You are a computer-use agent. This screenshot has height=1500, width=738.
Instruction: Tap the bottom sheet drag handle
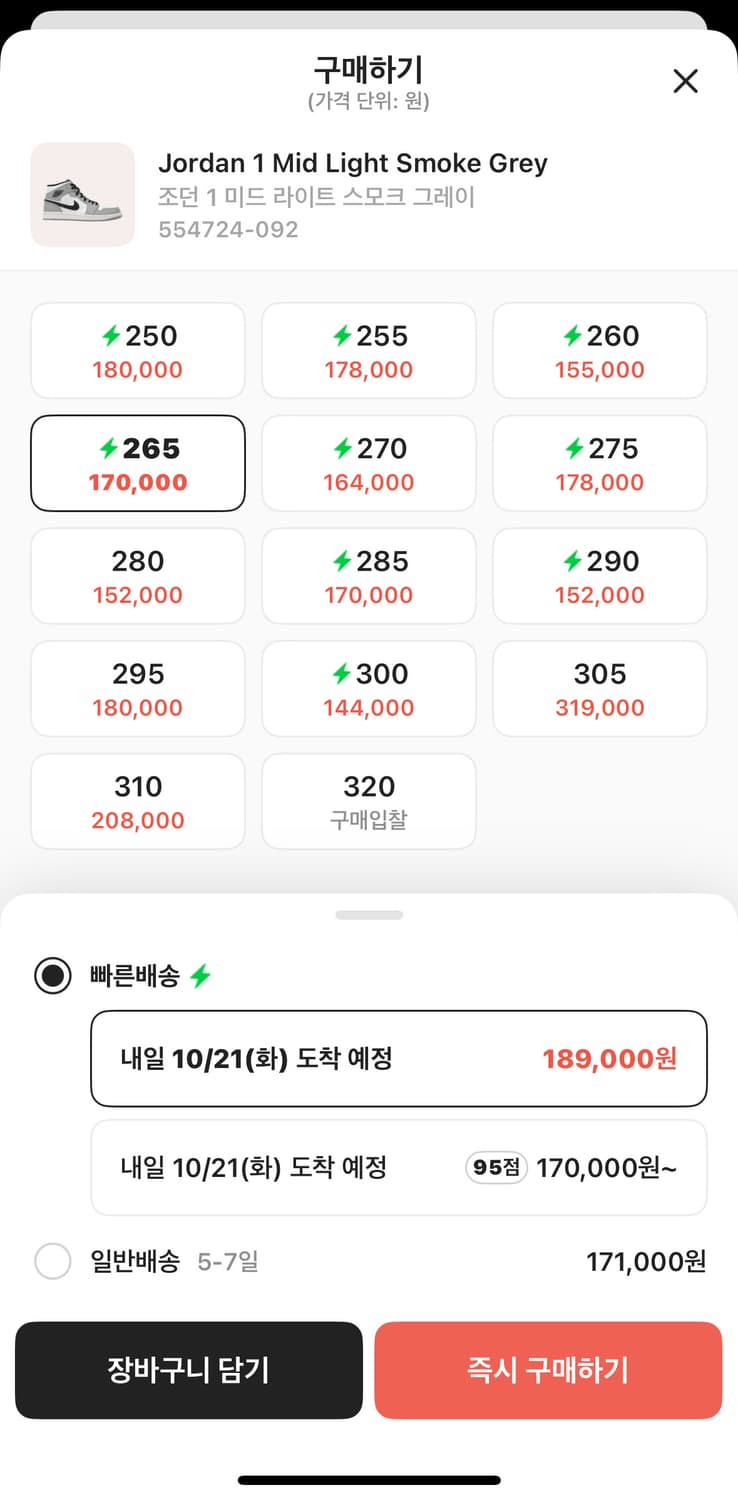pos(369,915)
